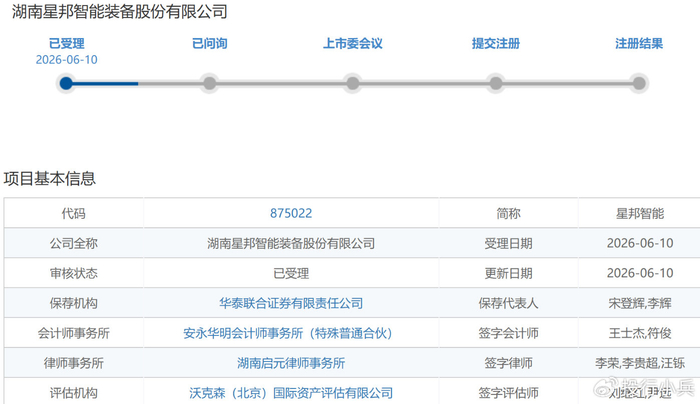The image size is (700, 404).
Task: Click the 审核状态 label cell
Action: click(x=74, y=273)
